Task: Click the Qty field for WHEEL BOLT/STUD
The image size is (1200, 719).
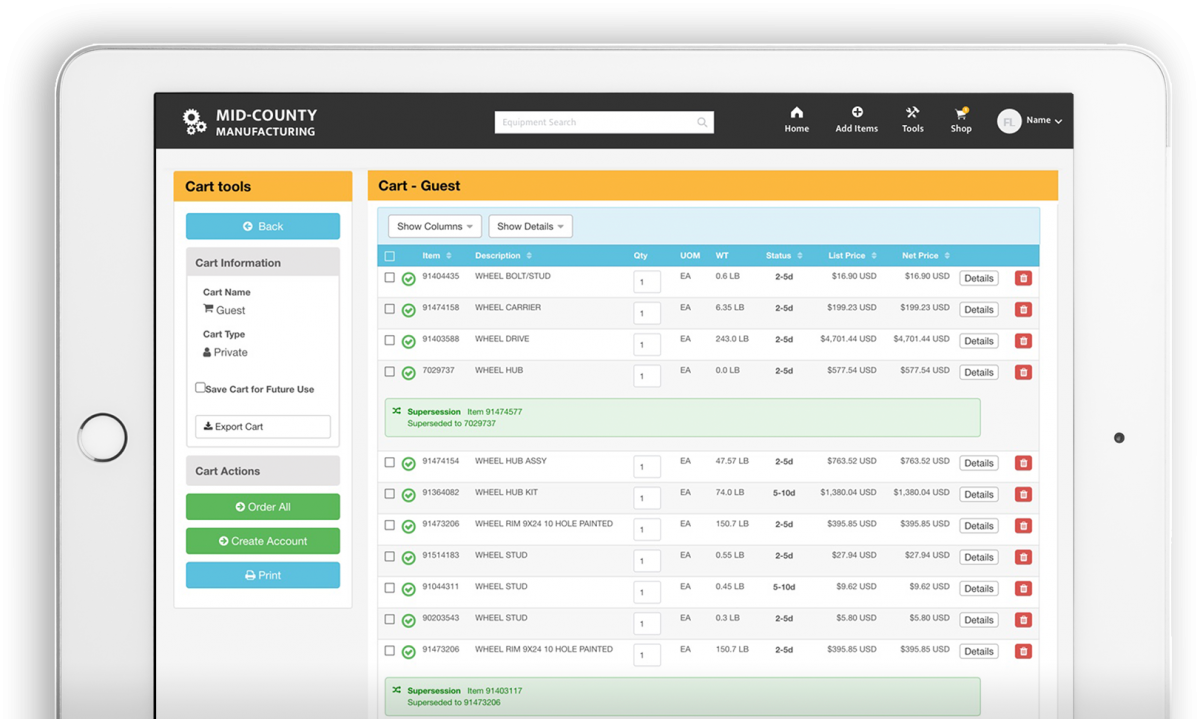Action: point(647,281)
